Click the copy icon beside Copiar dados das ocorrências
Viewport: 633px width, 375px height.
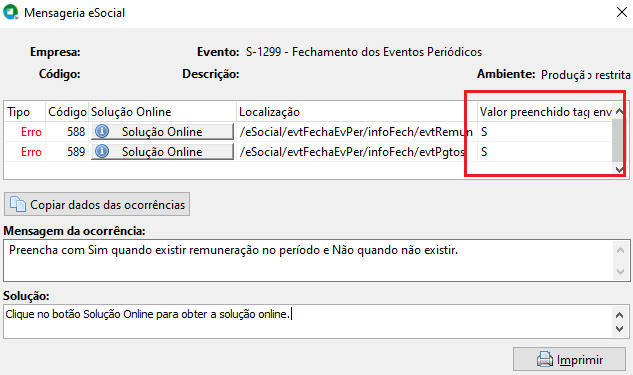pos(18,204)
